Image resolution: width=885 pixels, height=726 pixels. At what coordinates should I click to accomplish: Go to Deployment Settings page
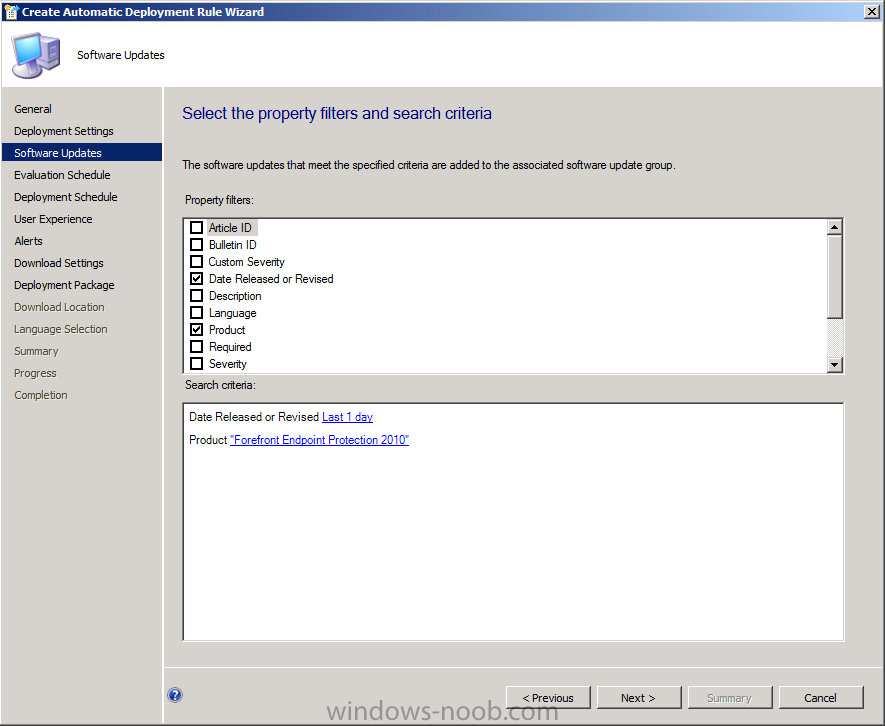(x=64, y=131)
